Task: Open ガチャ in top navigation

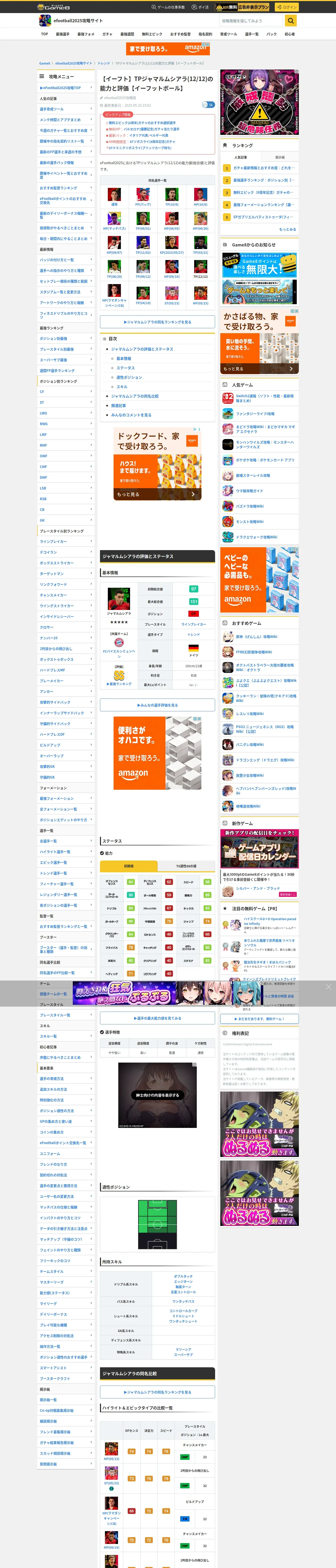Action: click(107, 34)
